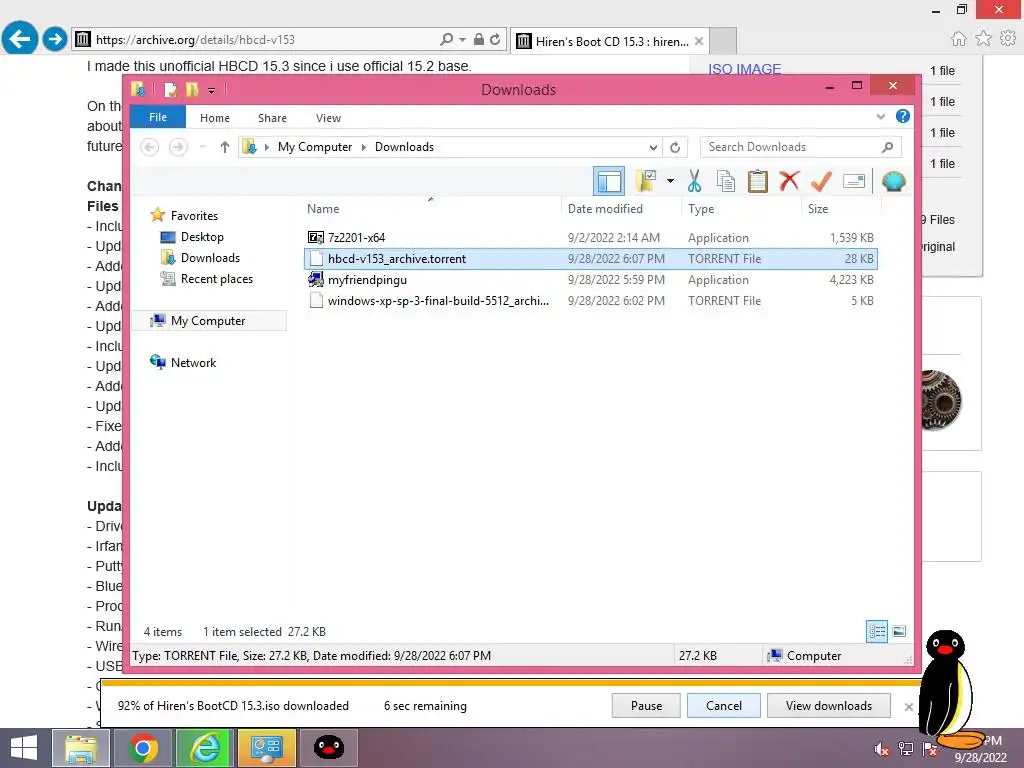Switch to large icons view
1024x768 pixels.
click(x=899, y=631)
